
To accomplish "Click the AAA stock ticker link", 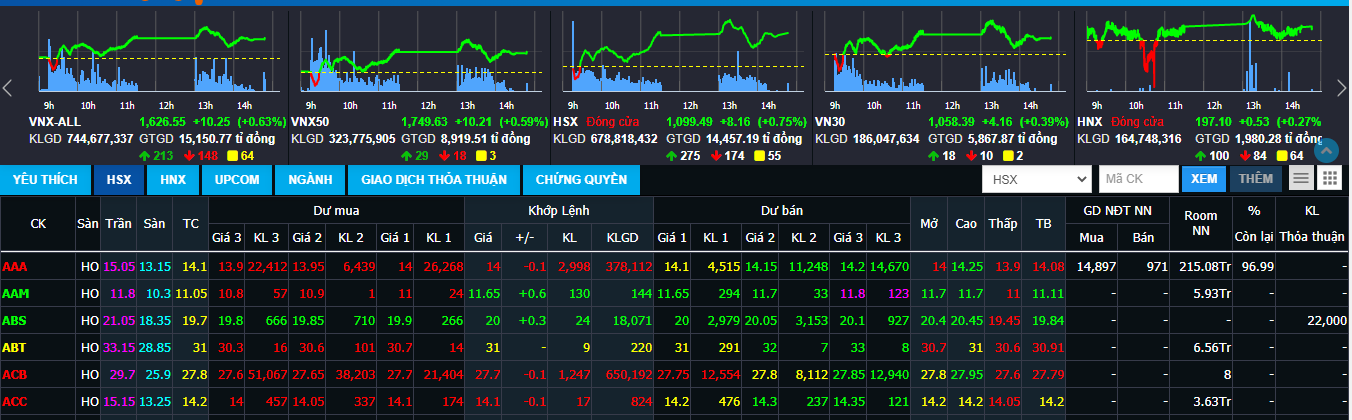I will pos(15,267).
